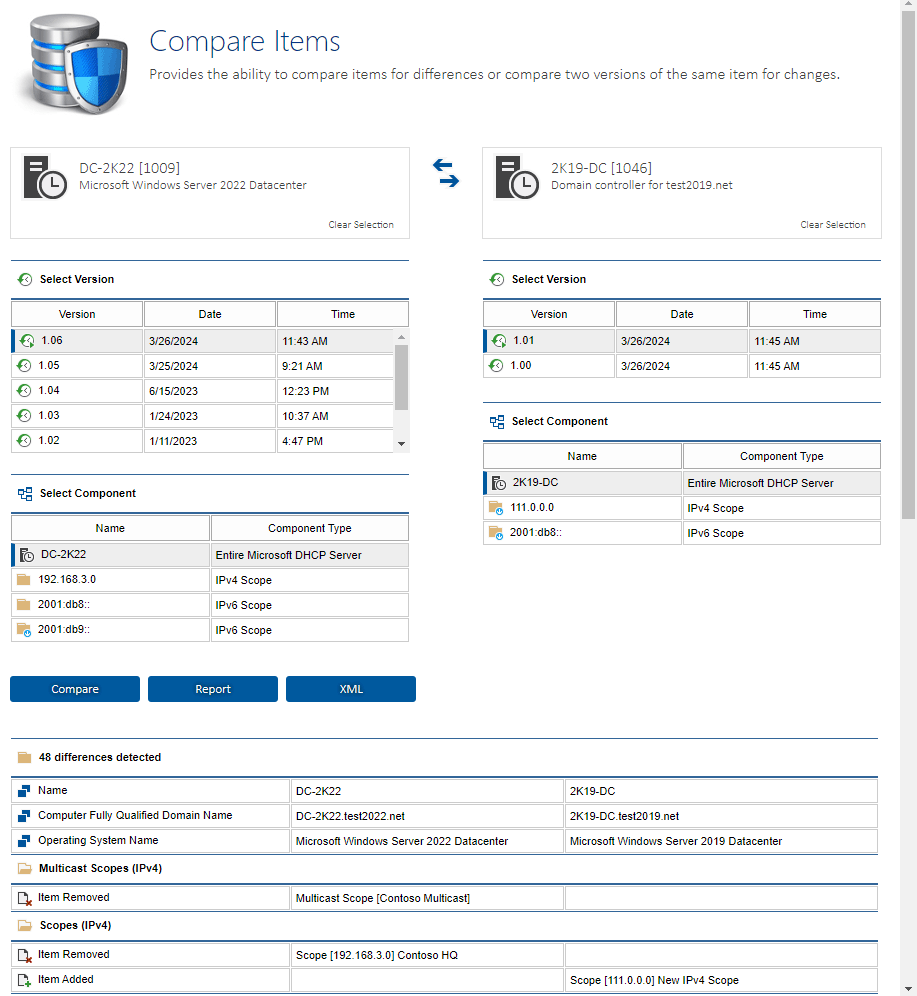Clear Selection for DC-2K22 item

coord(361,225)
